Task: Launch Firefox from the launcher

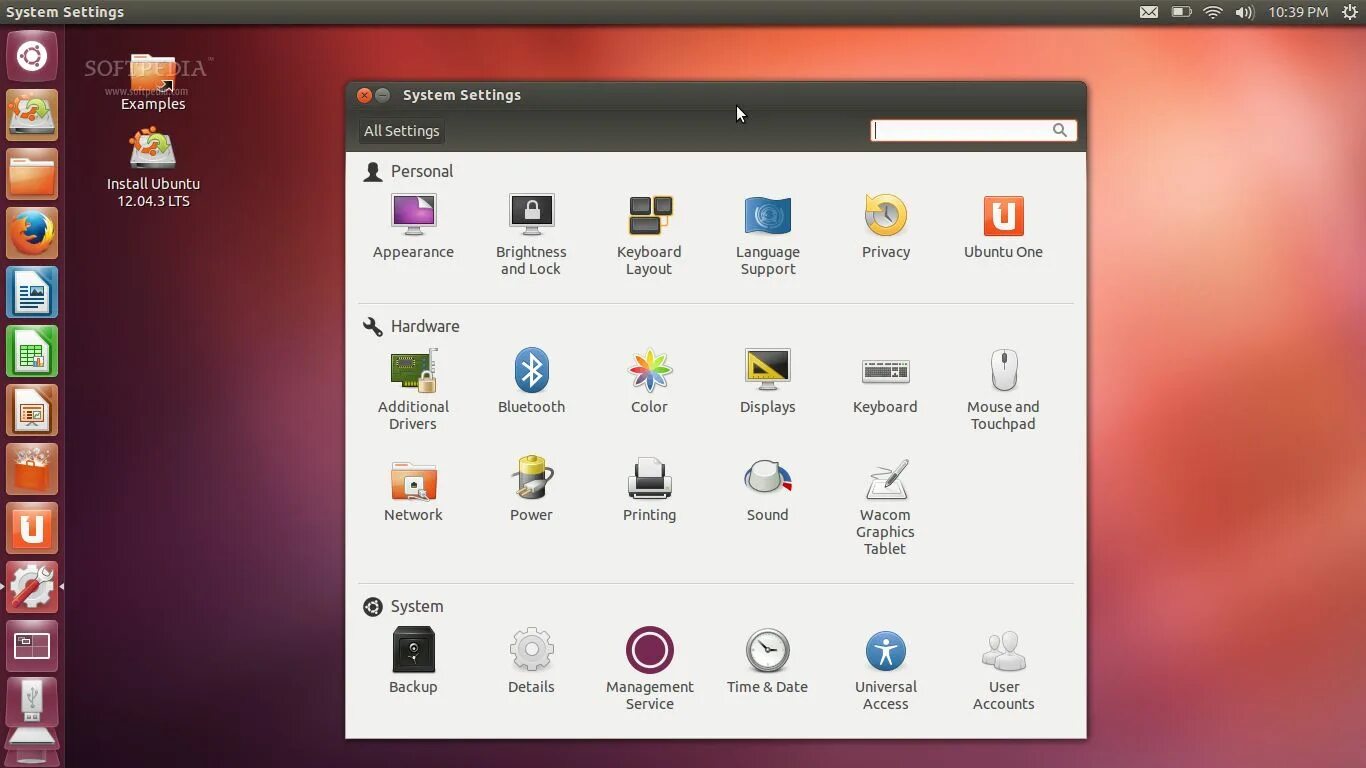Action: (x=32, y=233)
